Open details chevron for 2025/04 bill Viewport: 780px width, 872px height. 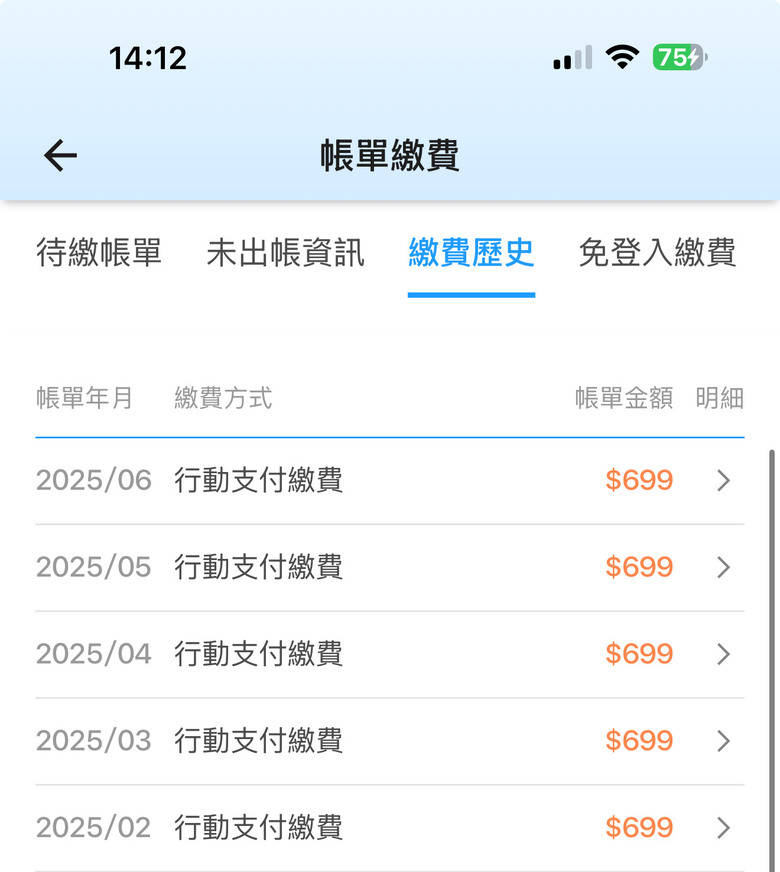coord(723,654)
